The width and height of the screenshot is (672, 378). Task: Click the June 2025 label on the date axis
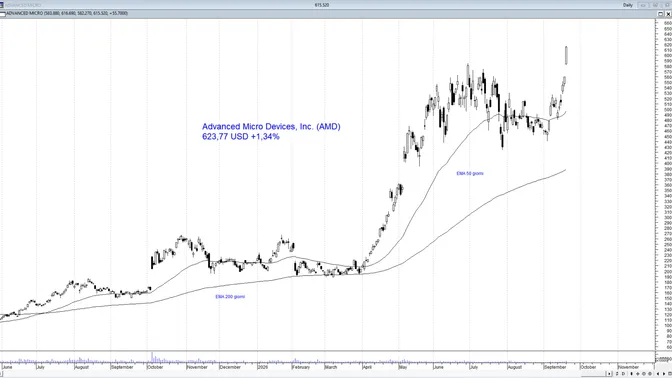(7, 367)
